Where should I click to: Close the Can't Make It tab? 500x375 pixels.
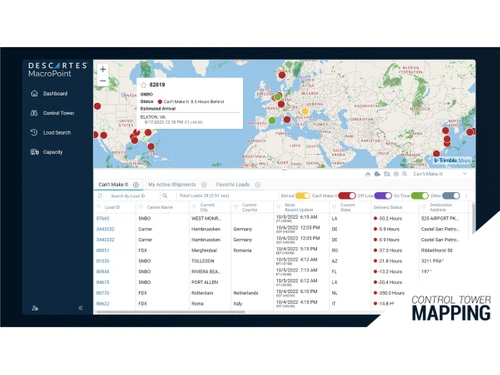pos(136,185)
